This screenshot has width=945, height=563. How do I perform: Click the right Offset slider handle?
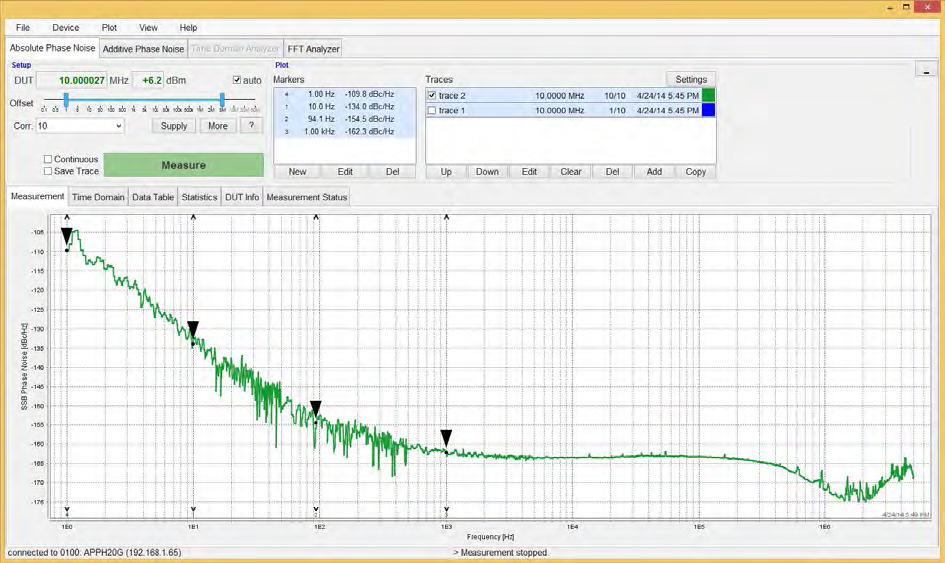[222, 99]
